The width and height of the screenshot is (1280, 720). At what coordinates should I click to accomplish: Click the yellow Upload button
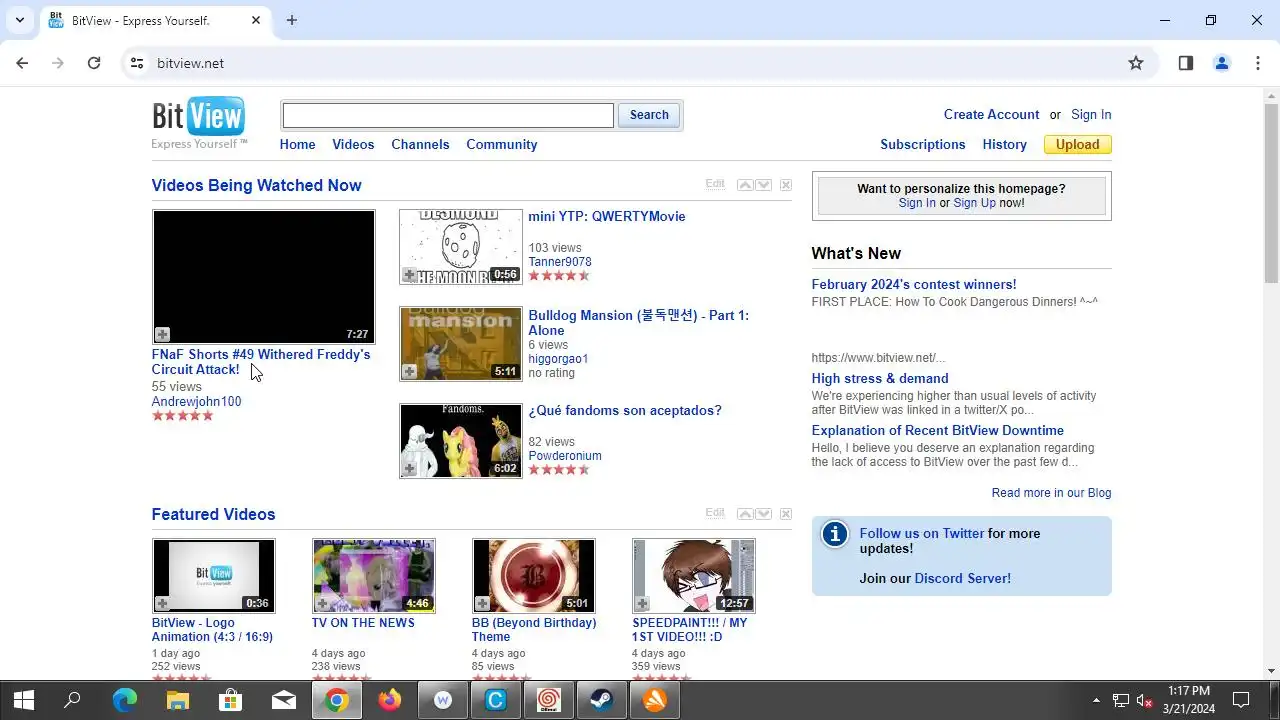[x=1078, y=145]
